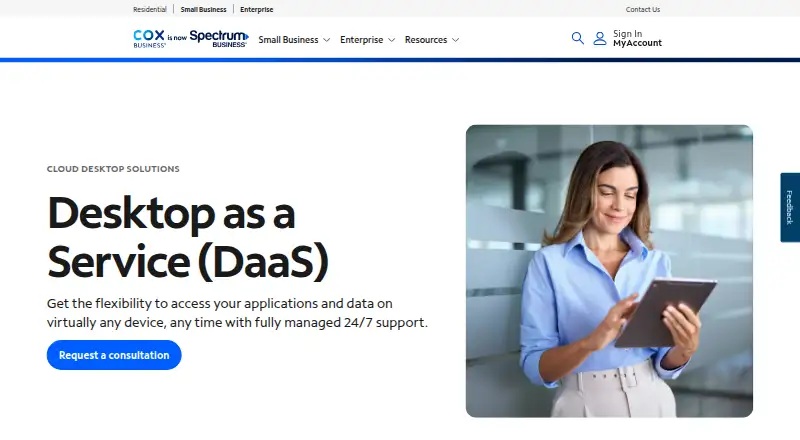This screenshot has width=800, height=440.
Task: Open the Cox Business logo homepage
Action: click(149, 39)
